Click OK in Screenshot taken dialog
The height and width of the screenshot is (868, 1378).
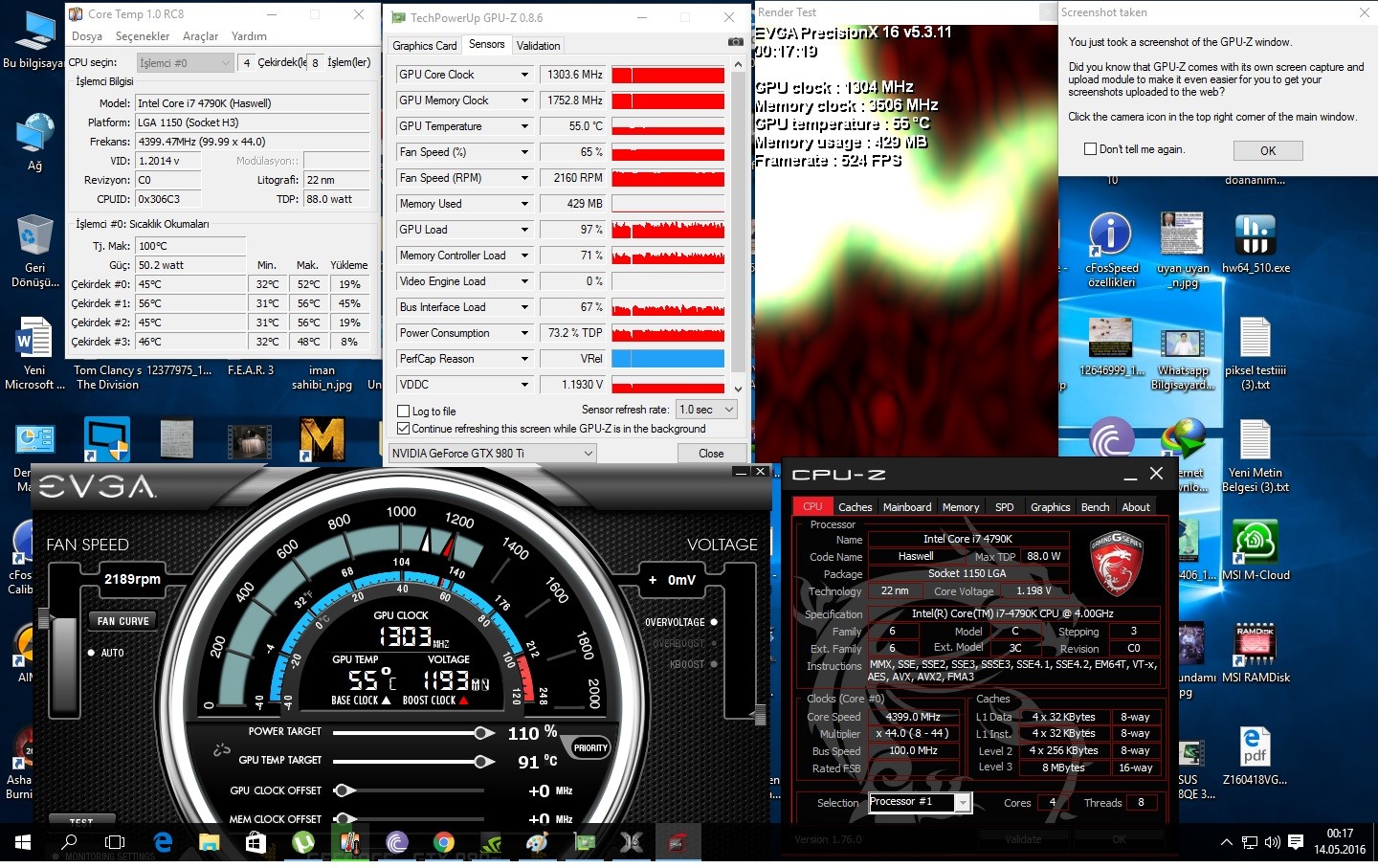click(x=1268, y=150)
